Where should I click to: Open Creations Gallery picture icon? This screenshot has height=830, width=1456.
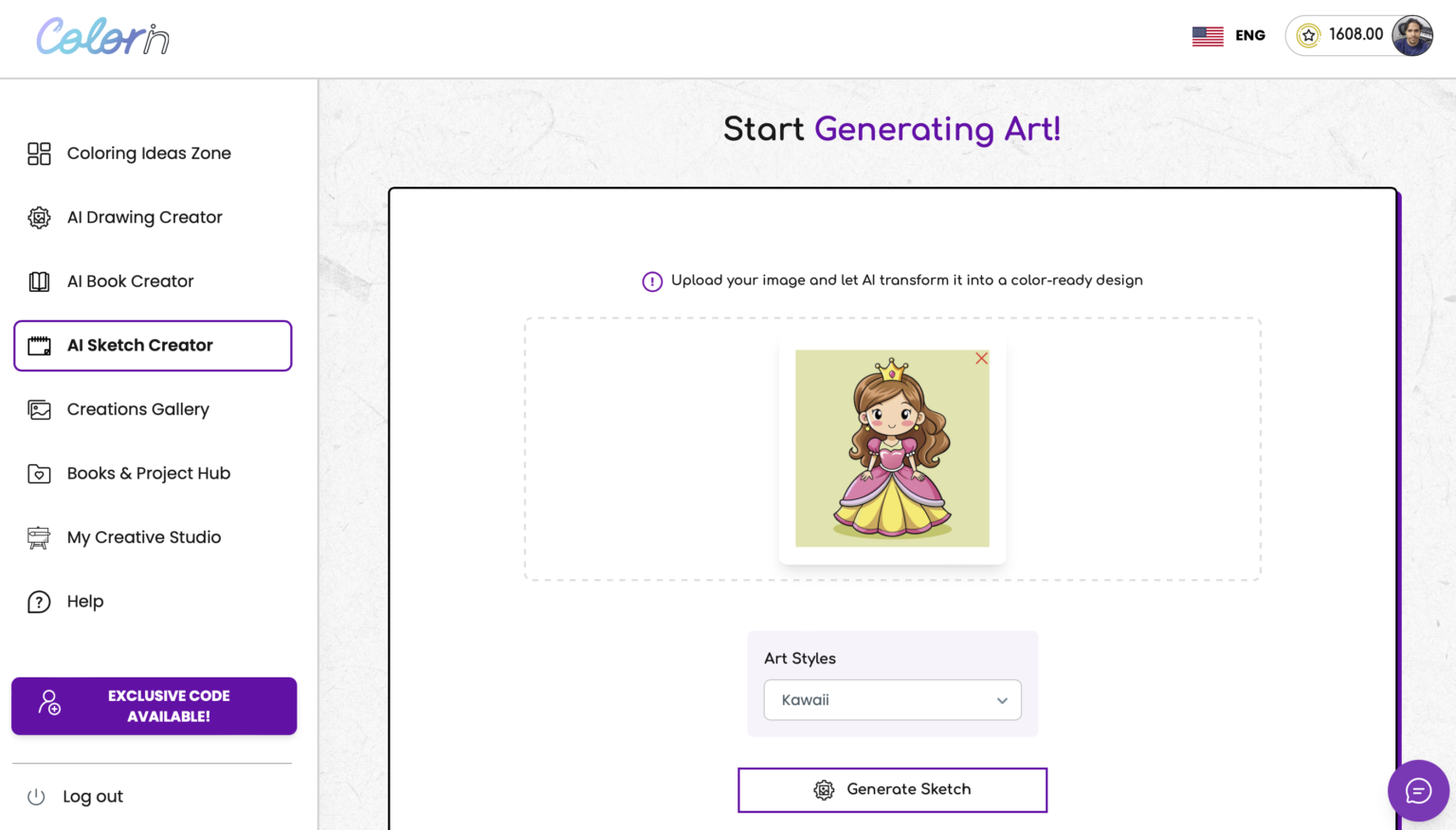(39, 408)
